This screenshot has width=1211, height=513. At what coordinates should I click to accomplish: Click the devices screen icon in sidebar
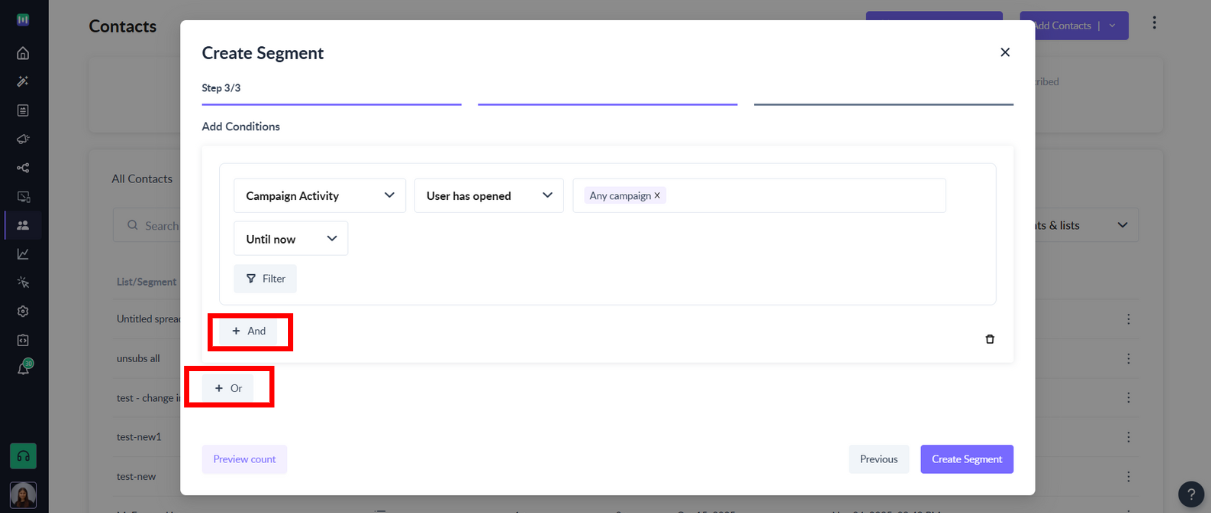click(23, 197)
